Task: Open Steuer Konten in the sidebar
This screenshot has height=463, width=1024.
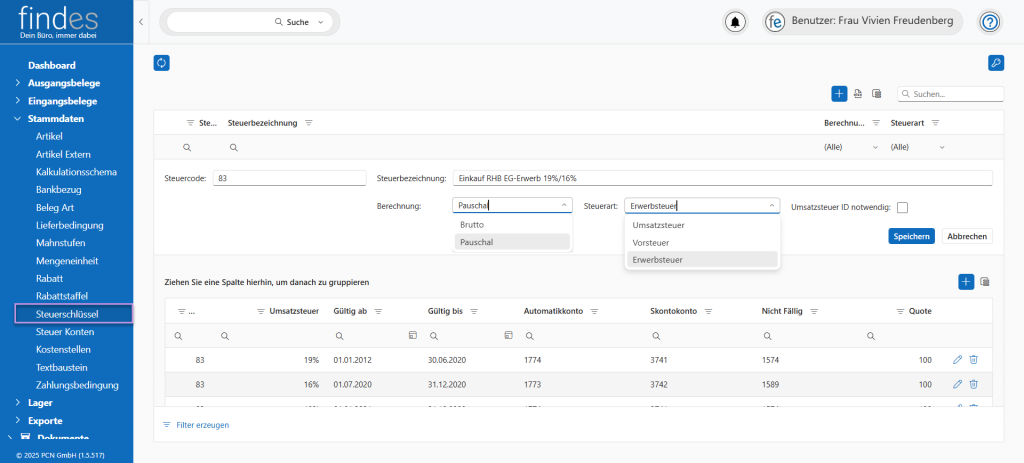Action: point(64,332)
